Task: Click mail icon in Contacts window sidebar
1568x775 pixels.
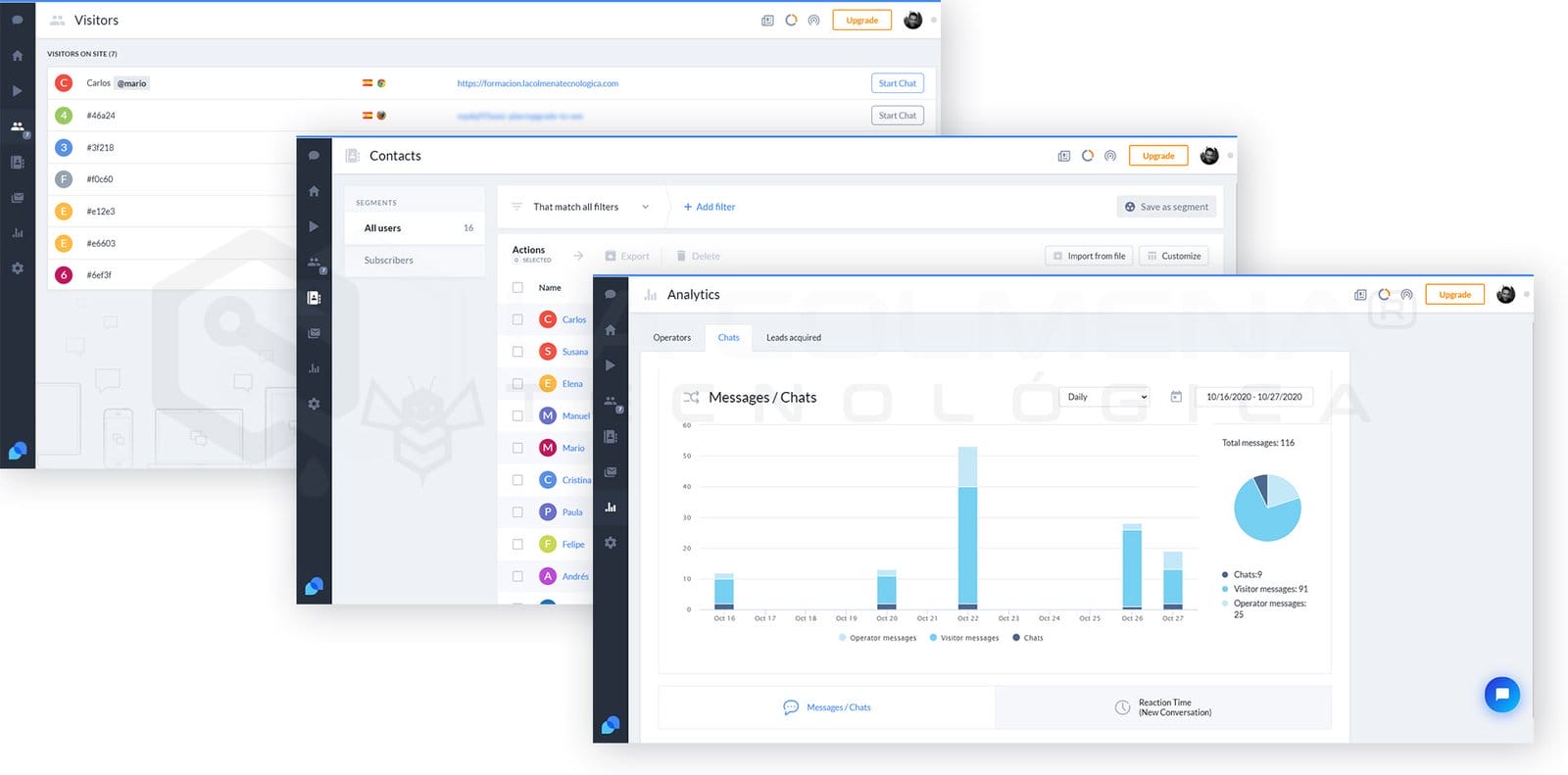Action: [314, 333]
